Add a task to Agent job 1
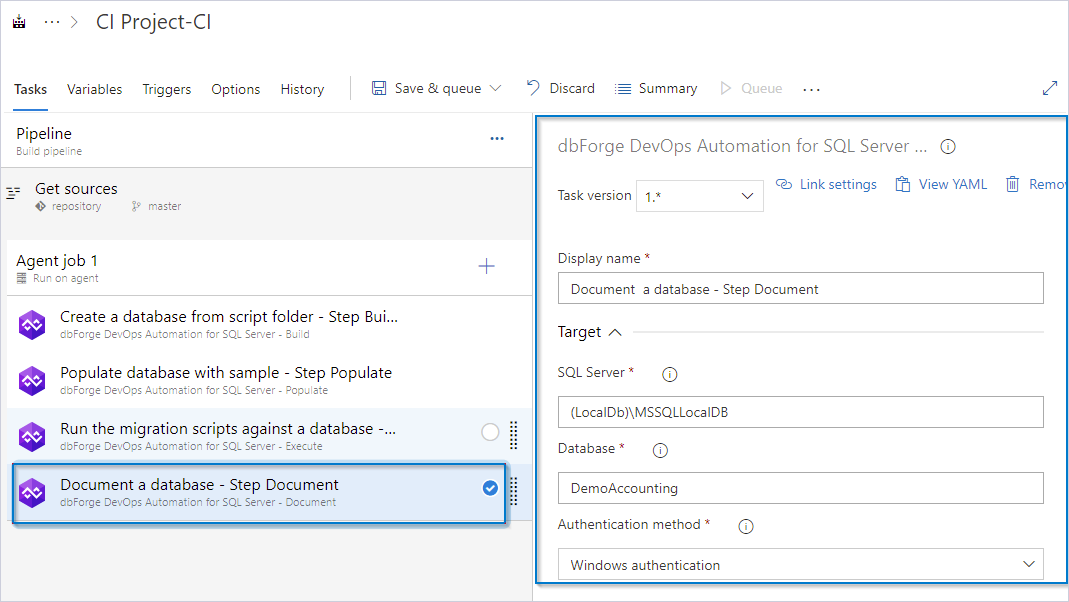The height and width of the screenshot is (602, 1069). tap(486, 266)
